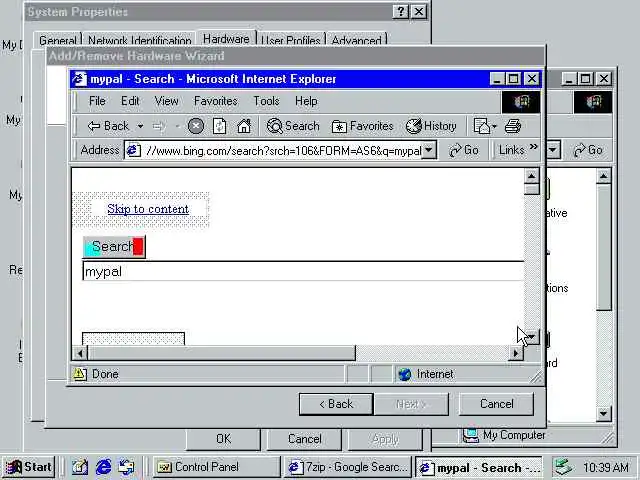
Task: Click OK in System Properties
Action: pyautogui.click(x=223, y=439)
